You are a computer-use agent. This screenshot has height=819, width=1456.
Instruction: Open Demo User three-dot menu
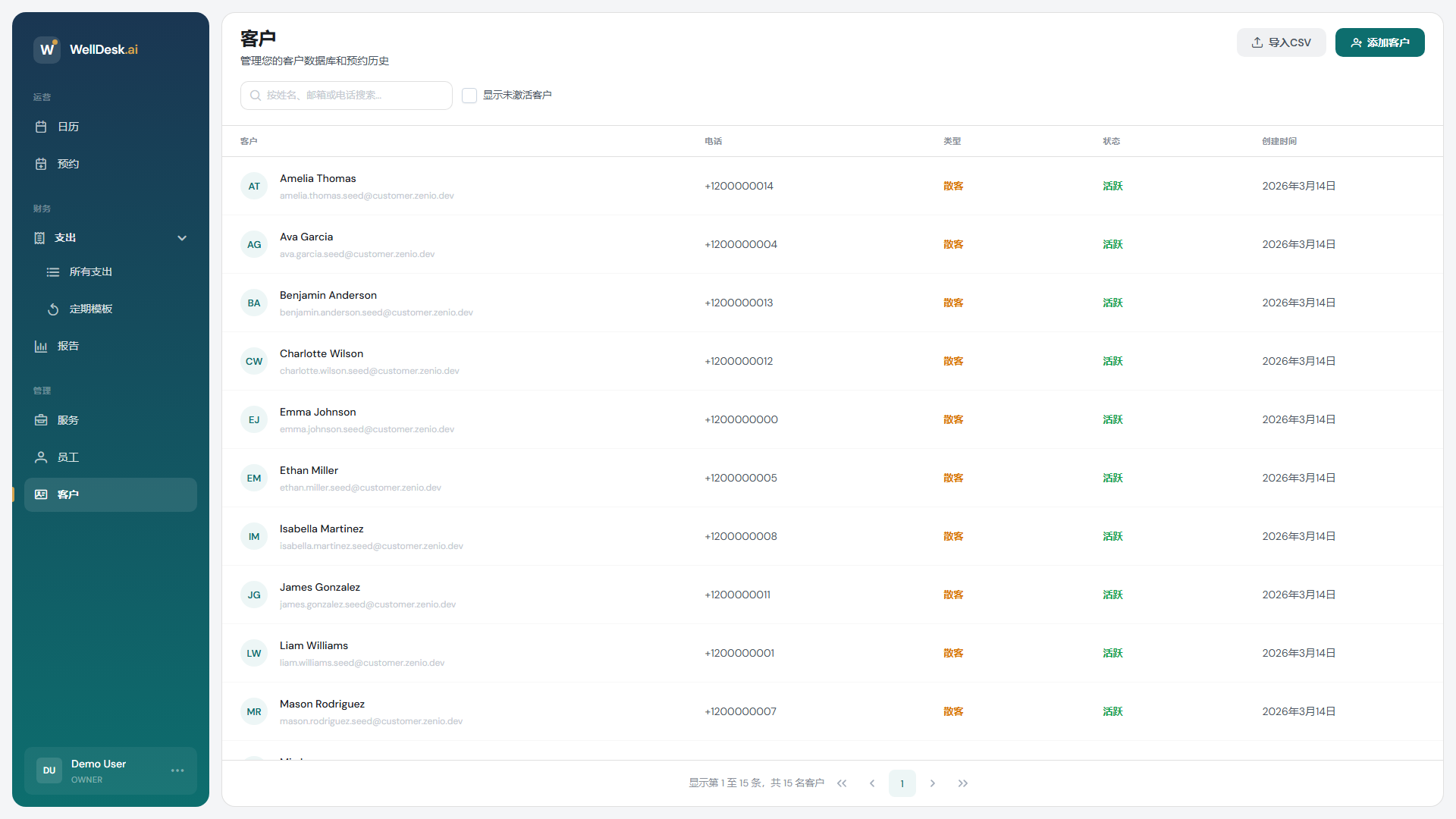(x=177, y=770)
